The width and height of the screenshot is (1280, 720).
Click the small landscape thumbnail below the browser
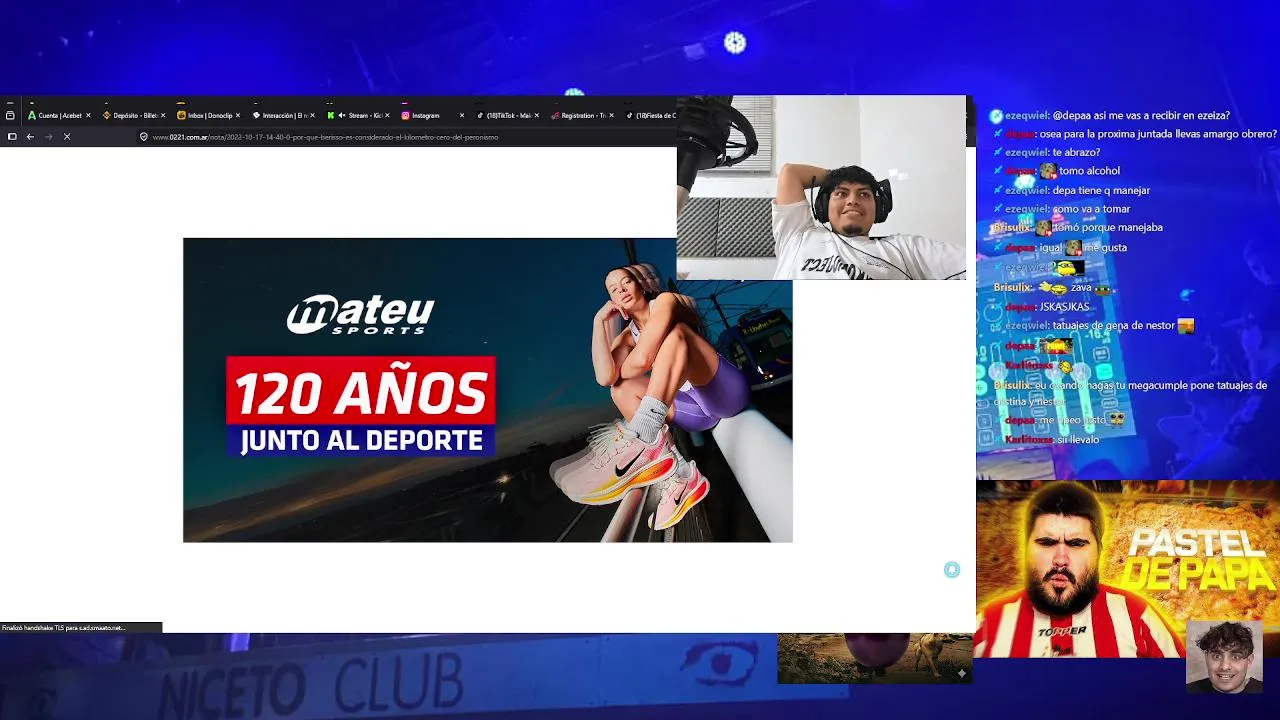point(875,658)
